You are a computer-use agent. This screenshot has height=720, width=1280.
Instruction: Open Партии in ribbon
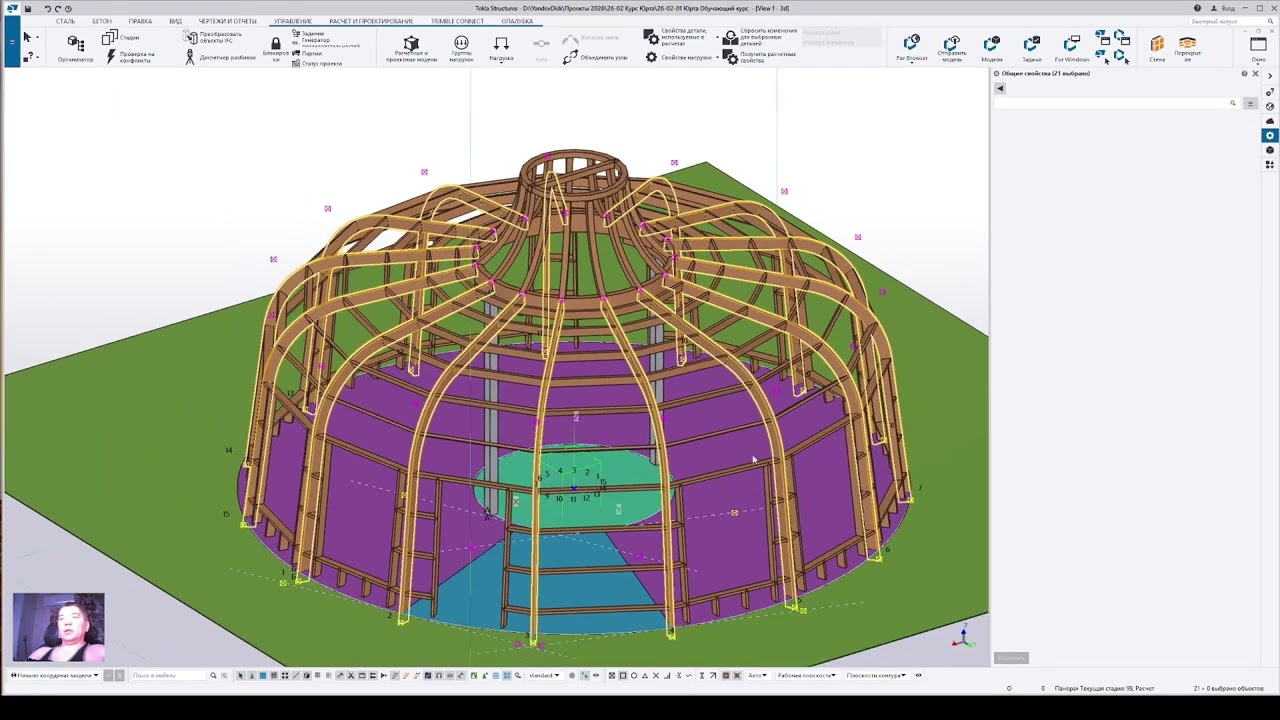click(307, 54)
